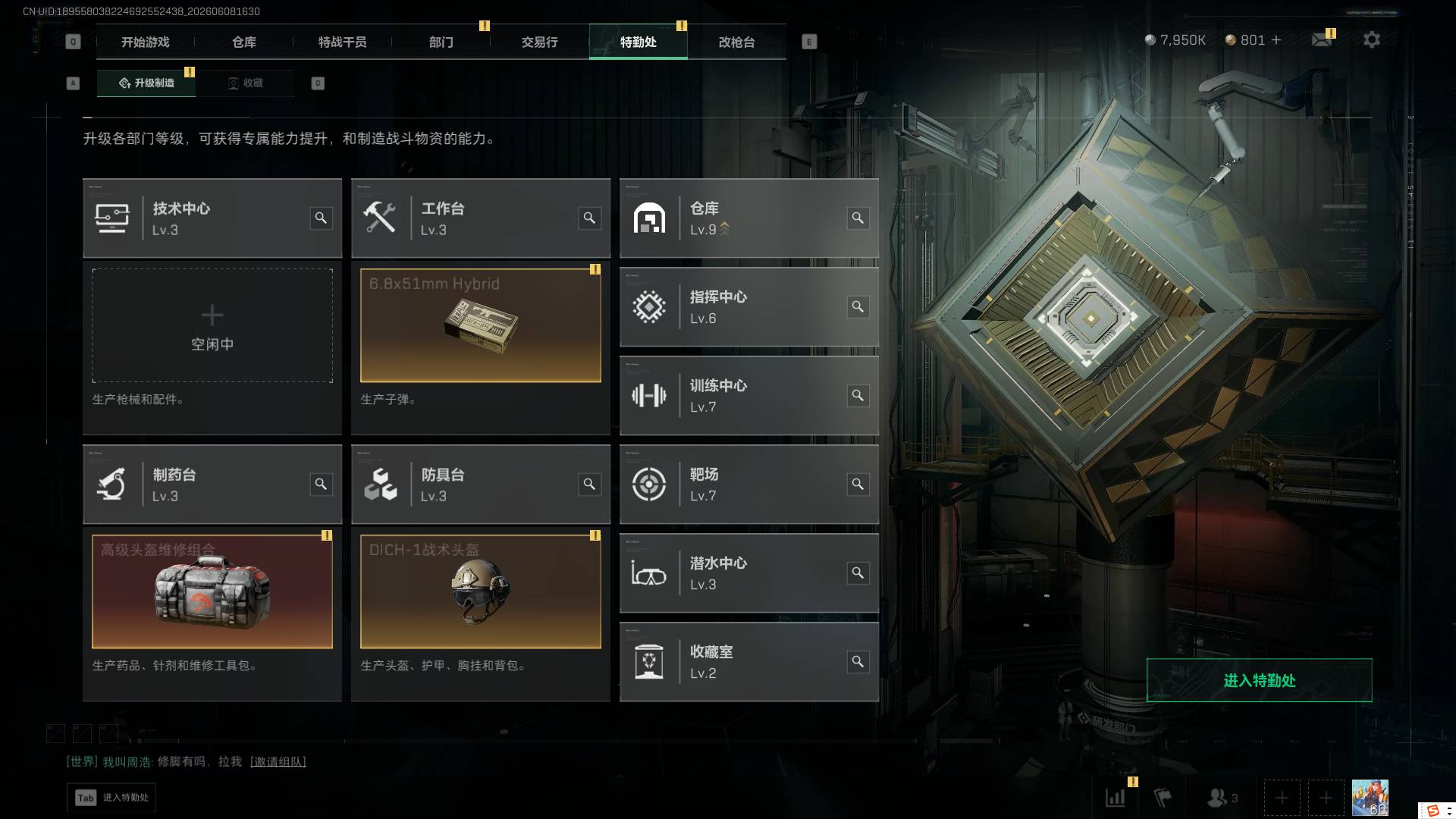Switch to the 交易行 tab
This screenshot has height=819, width=1456.
click(x=539, y=42)
